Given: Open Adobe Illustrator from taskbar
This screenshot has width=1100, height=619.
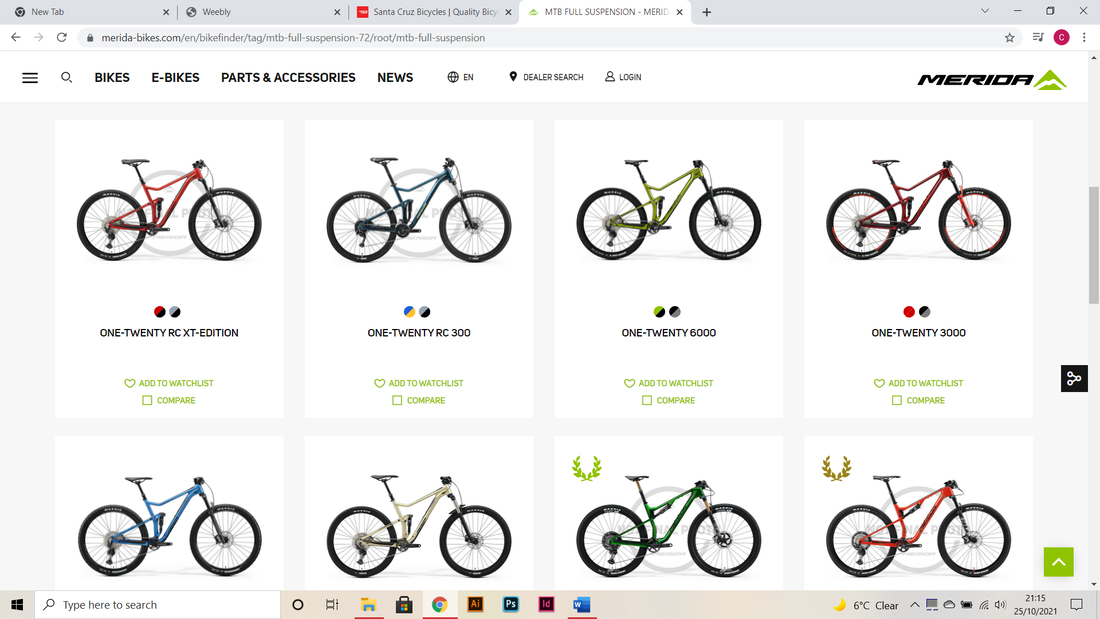Looking at the screenshot, I should tap(475, 604).
